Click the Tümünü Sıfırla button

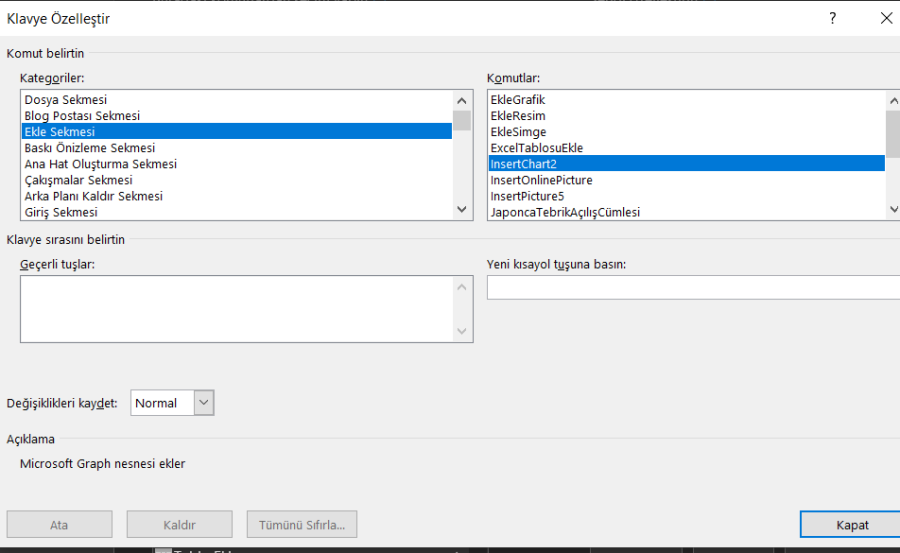[302, 525]
